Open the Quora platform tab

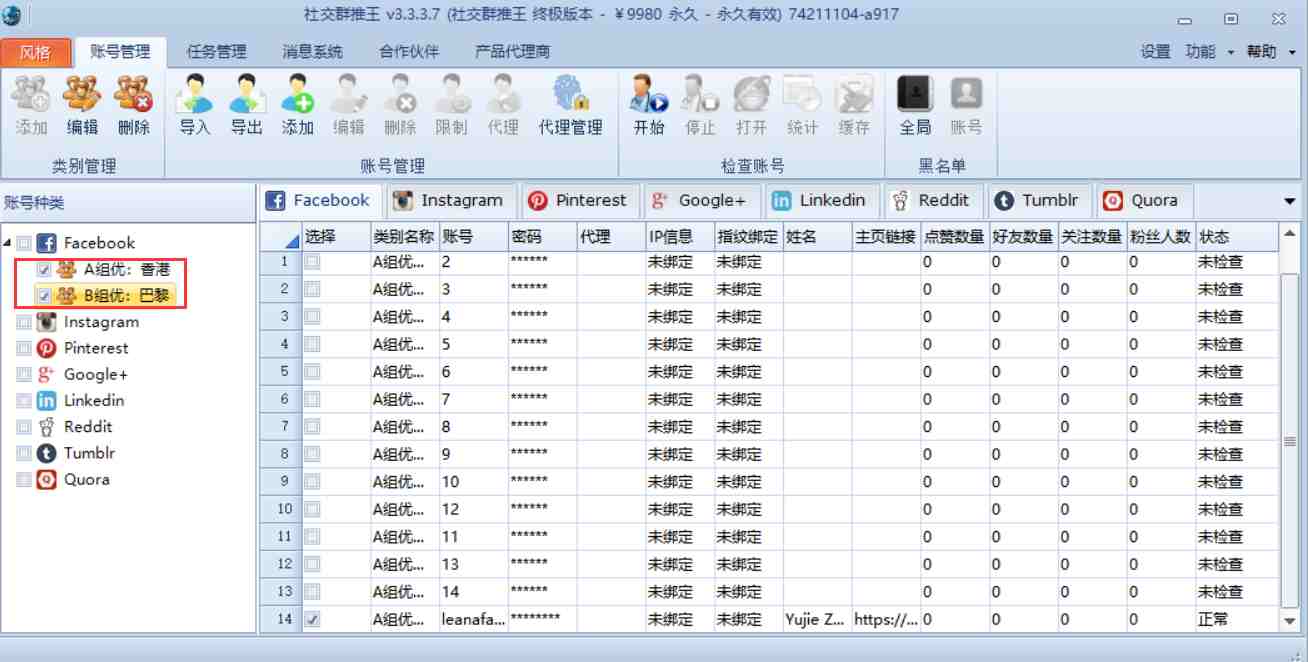(1143, 200)
